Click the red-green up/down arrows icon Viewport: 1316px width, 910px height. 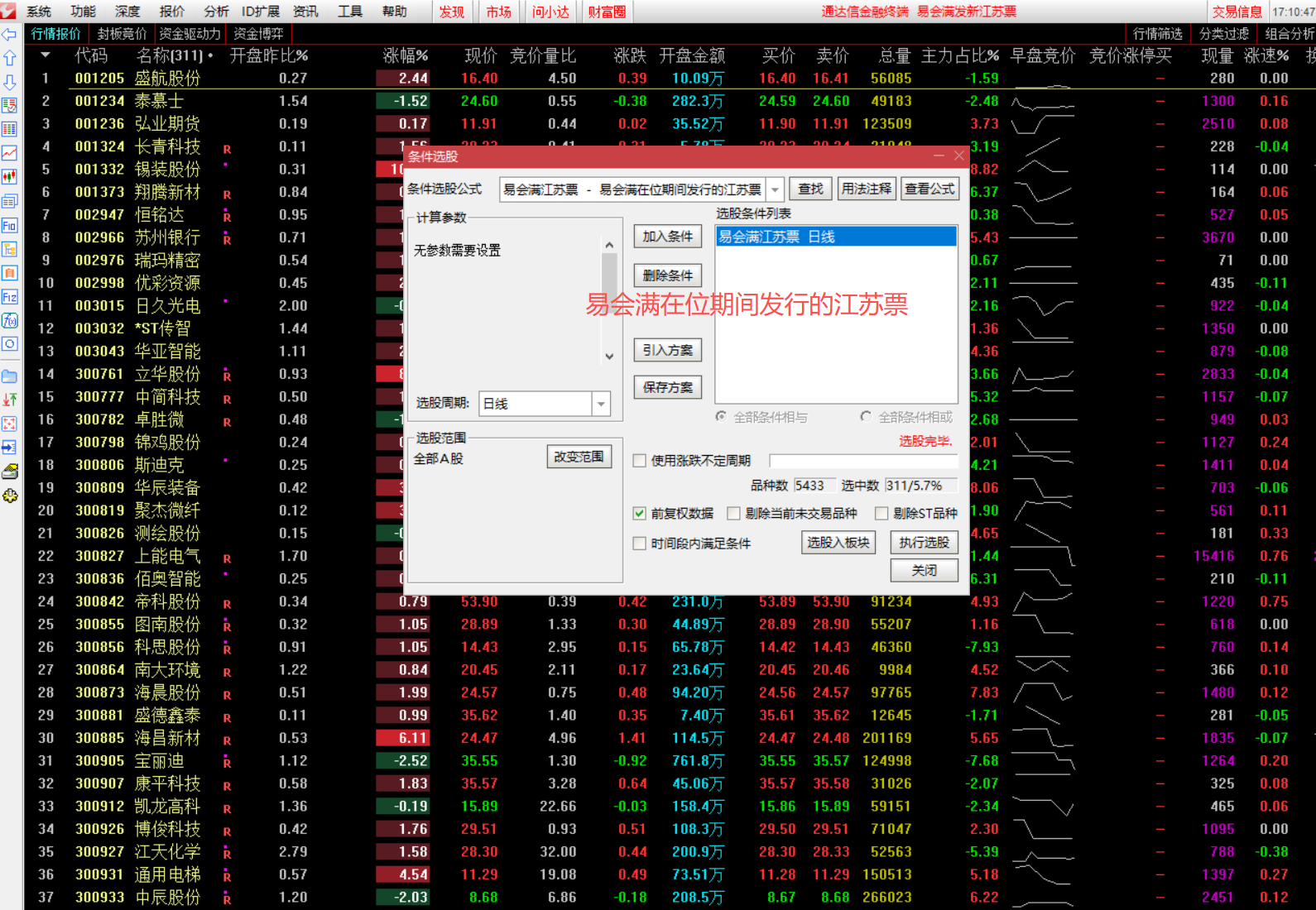click(x=10, y=400)
